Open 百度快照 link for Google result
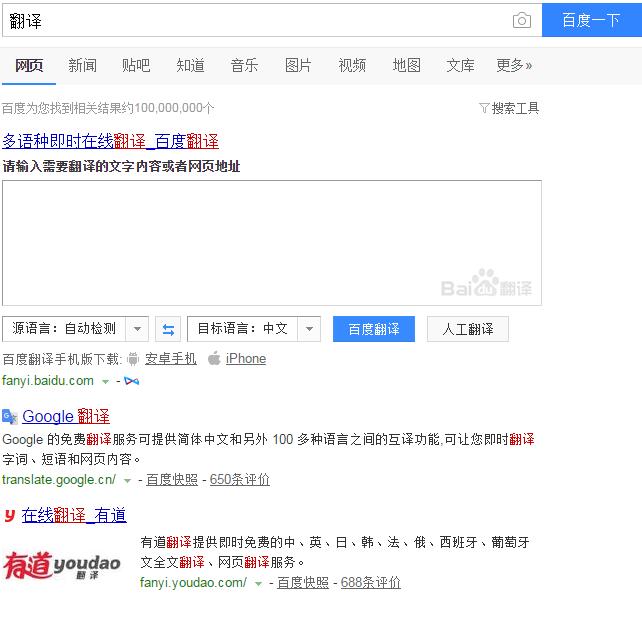 (x=172, y=480)
